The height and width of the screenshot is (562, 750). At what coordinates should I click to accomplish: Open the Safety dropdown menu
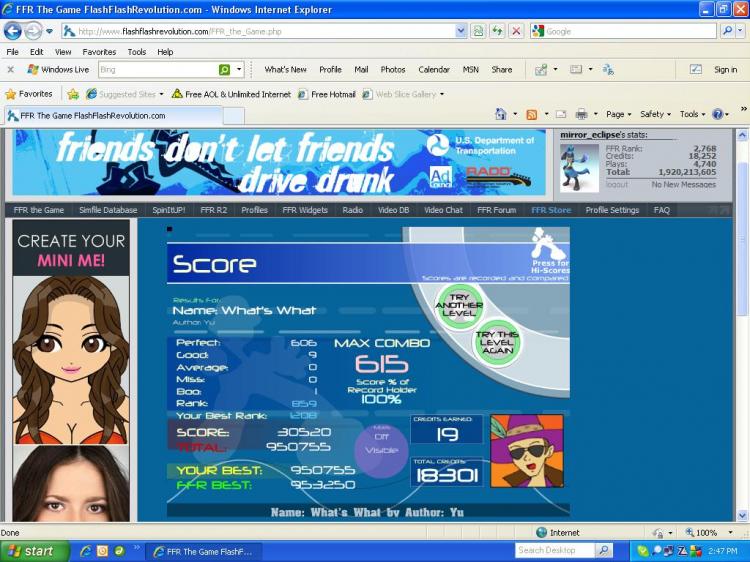[655, 114]
